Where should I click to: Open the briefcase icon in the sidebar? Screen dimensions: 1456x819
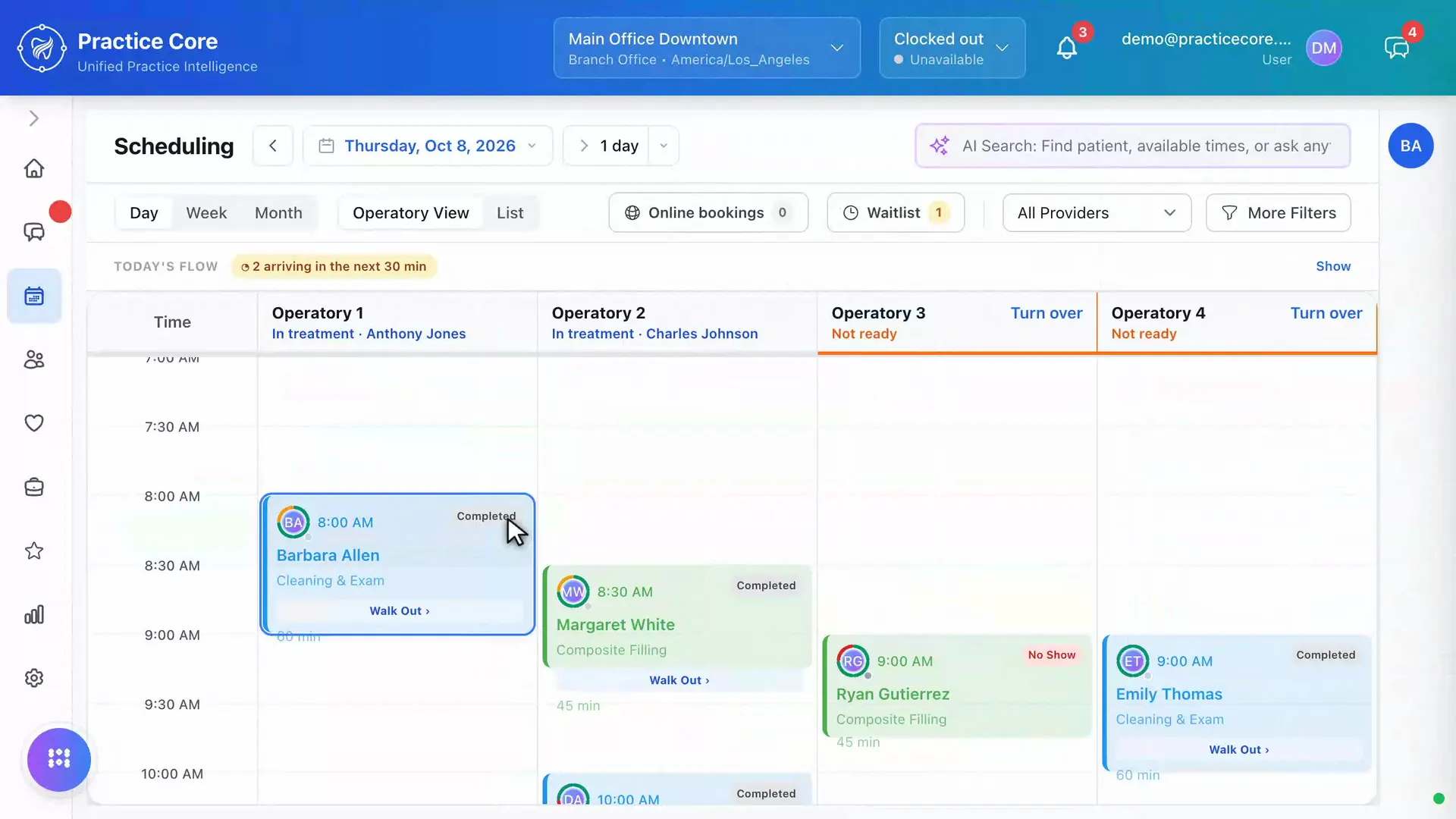(34, 487)
